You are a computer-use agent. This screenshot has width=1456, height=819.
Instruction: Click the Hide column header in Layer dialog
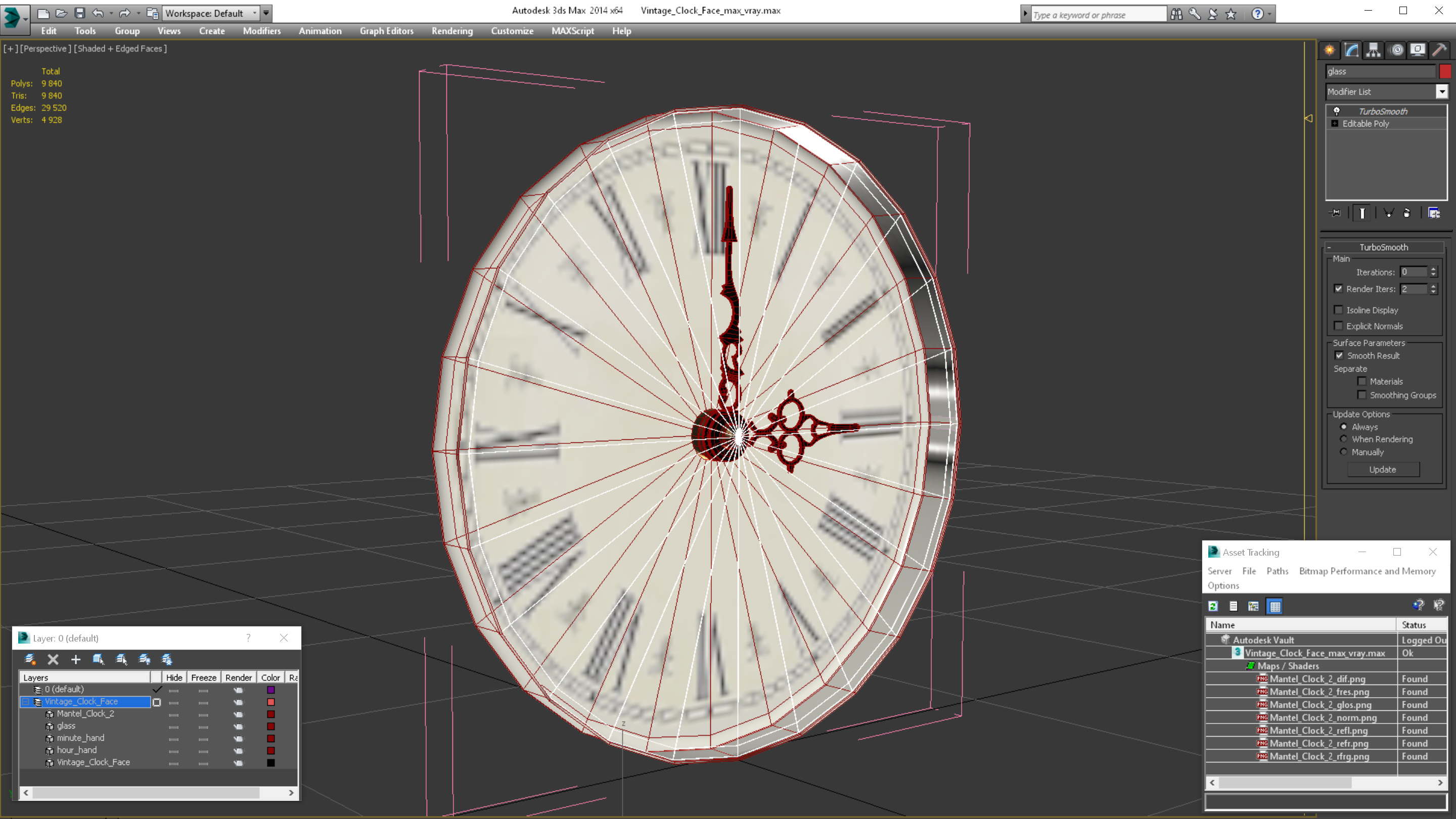pyautogui.click(x=174, y=677)
